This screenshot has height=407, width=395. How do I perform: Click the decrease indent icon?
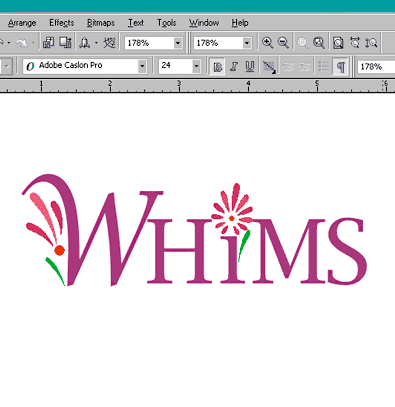point(288,67)
